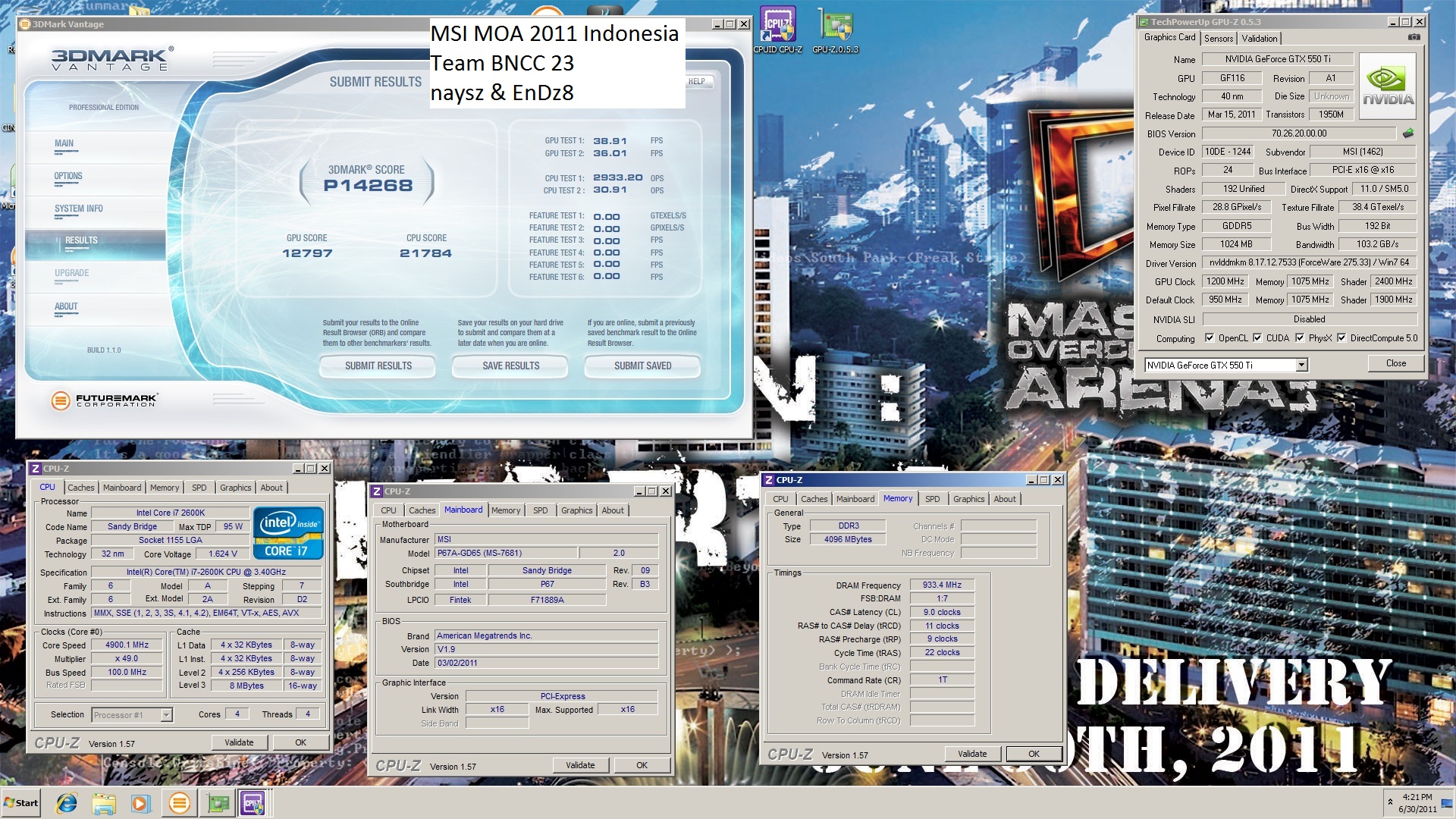Click the GPU-Z graphics card taskbar icon

[x=218, y=803]
